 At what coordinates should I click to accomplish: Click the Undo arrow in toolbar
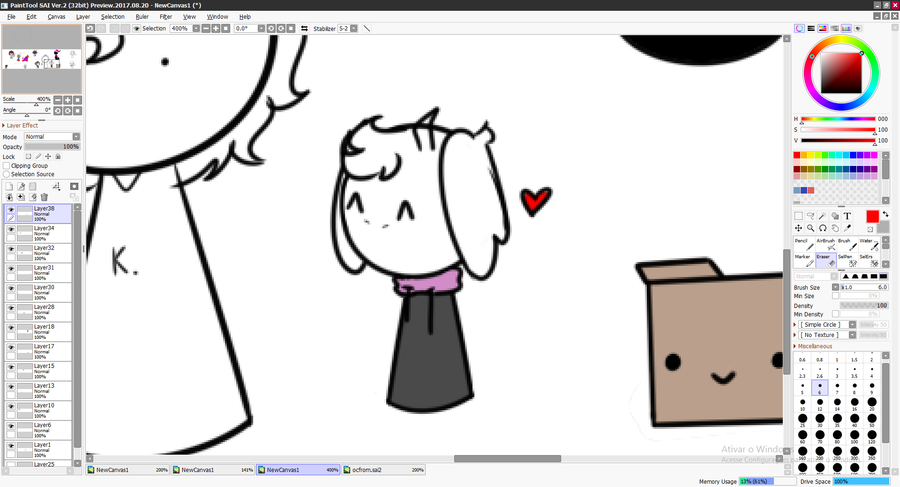click(90, 28)
